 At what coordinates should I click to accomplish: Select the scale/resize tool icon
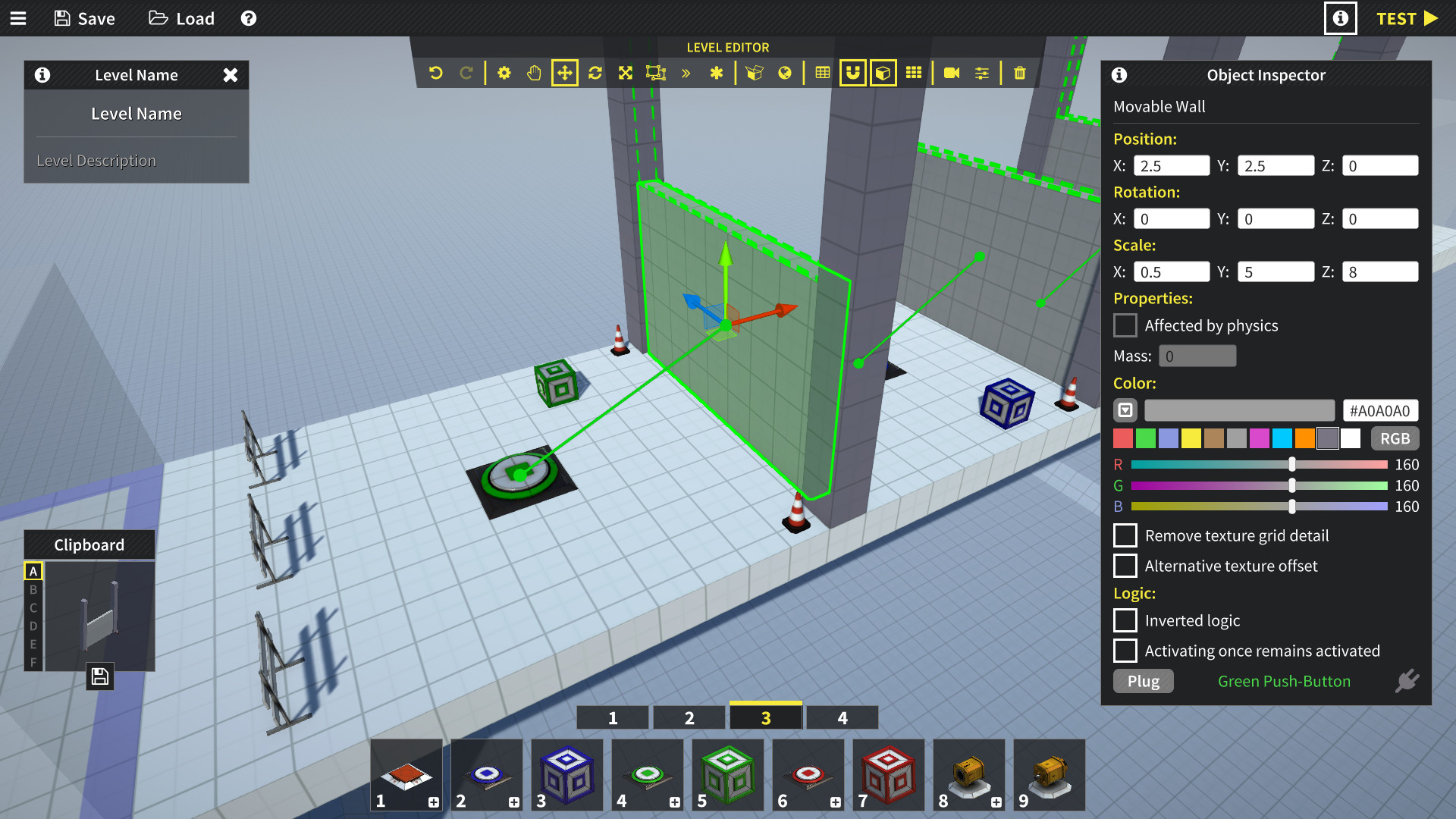[624, 75]
